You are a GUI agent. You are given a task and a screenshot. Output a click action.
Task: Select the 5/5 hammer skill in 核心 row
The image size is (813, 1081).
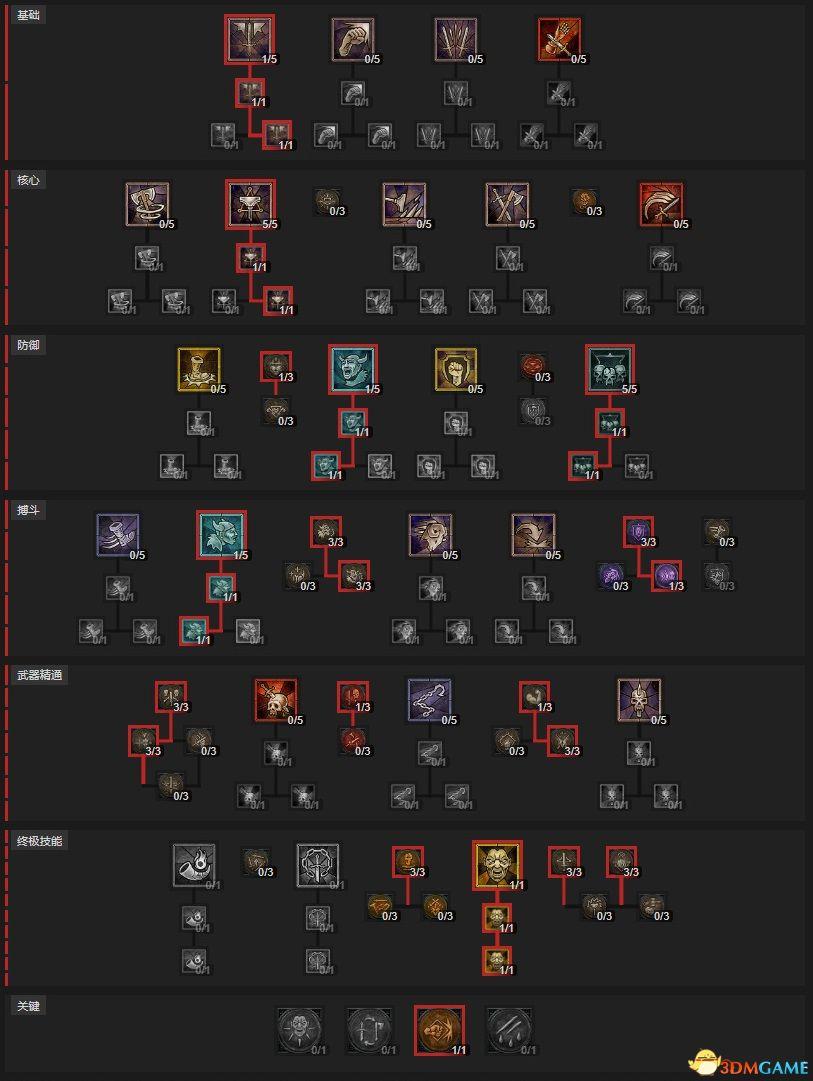(x=250, y=205)
